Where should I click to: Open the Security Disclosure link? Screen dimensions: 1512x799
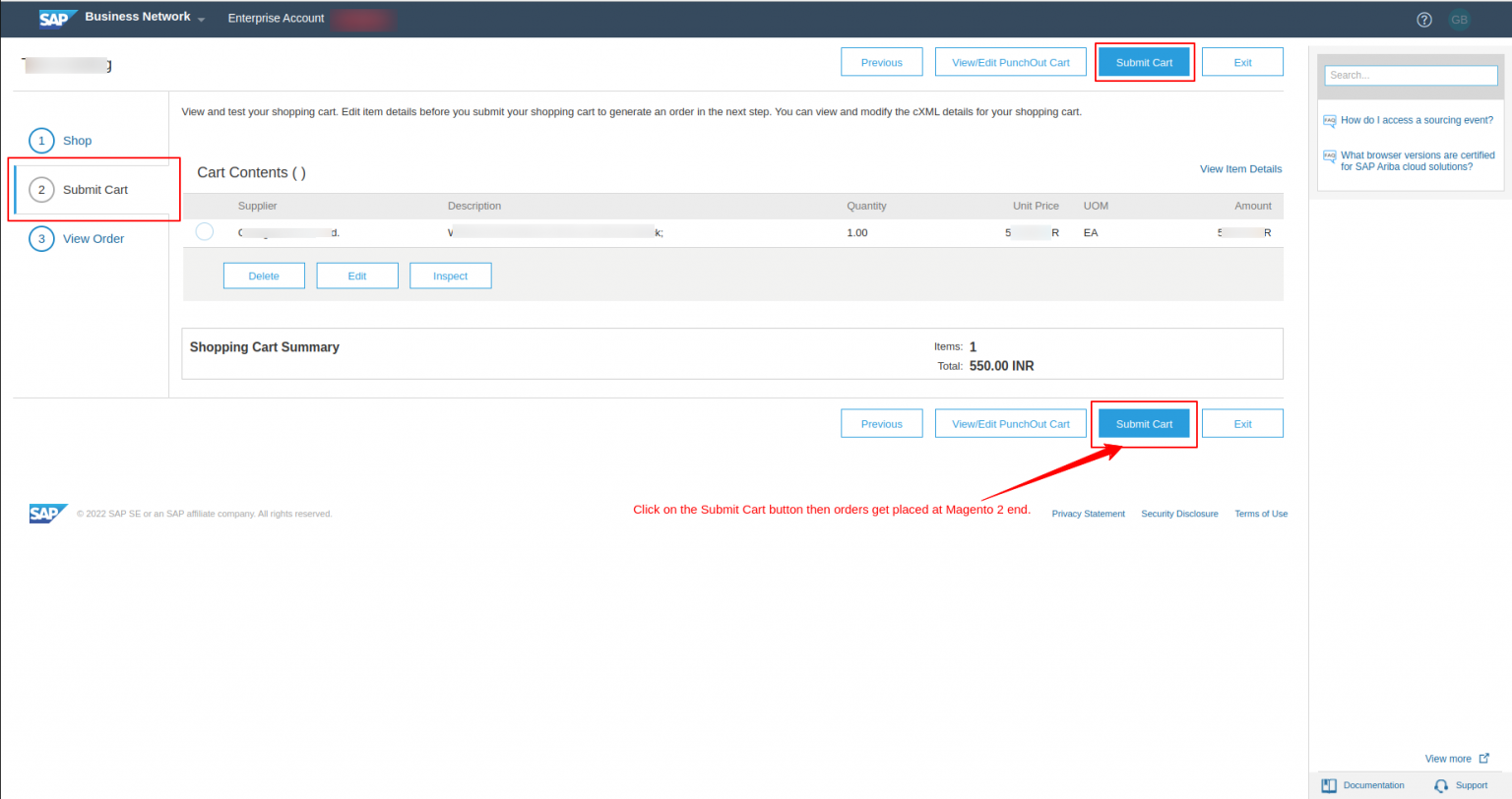(1179, 514)
